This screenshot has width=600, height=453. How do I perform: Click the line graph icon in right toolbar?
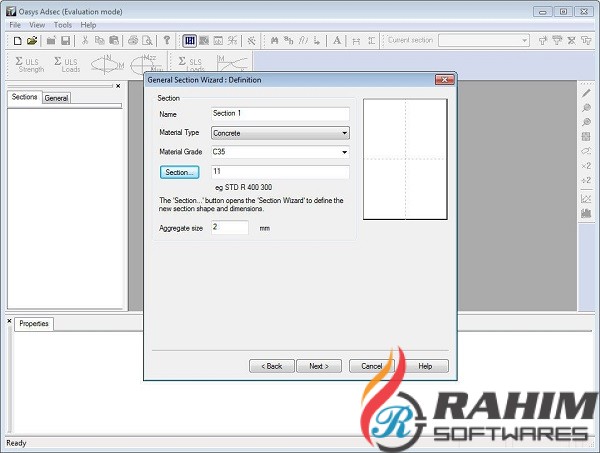pos(586,199)
